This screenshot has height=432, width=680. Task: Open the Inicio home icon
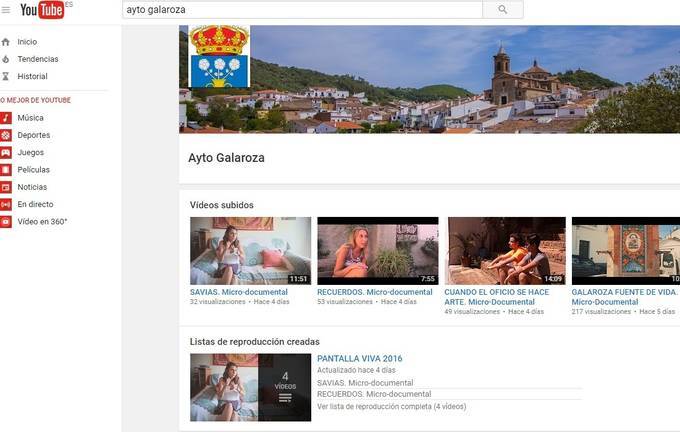coord(6,42)
